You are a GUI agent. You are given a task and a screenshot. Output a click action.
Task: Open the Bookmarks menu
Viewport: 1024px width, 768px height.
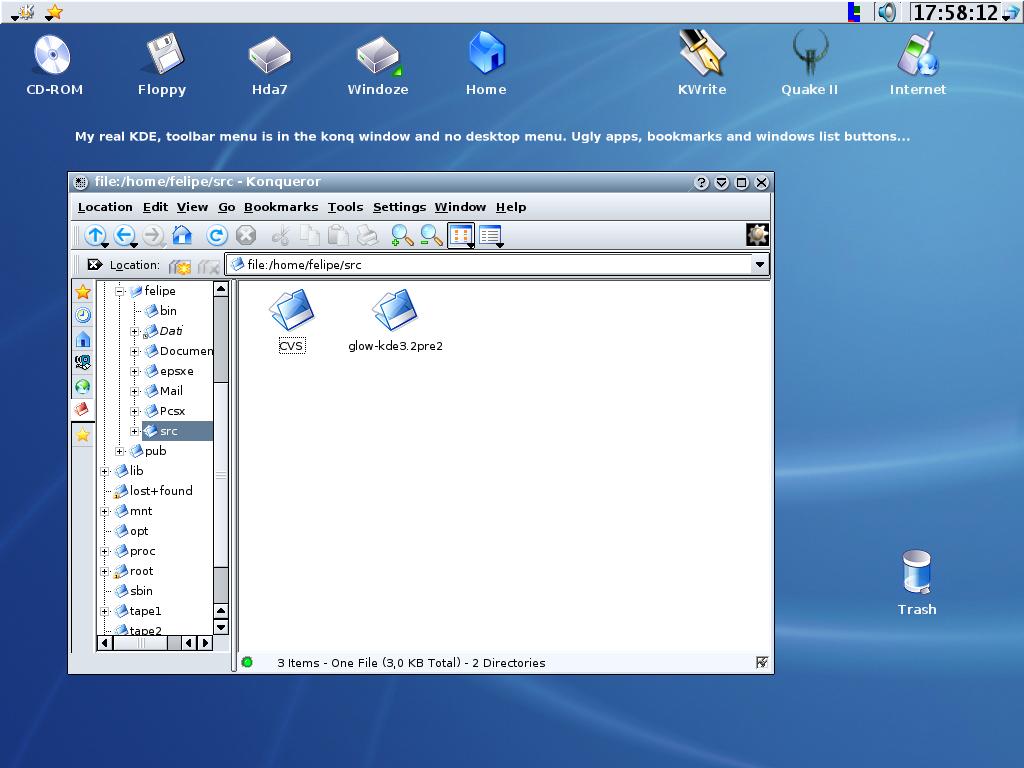(281, 207)
